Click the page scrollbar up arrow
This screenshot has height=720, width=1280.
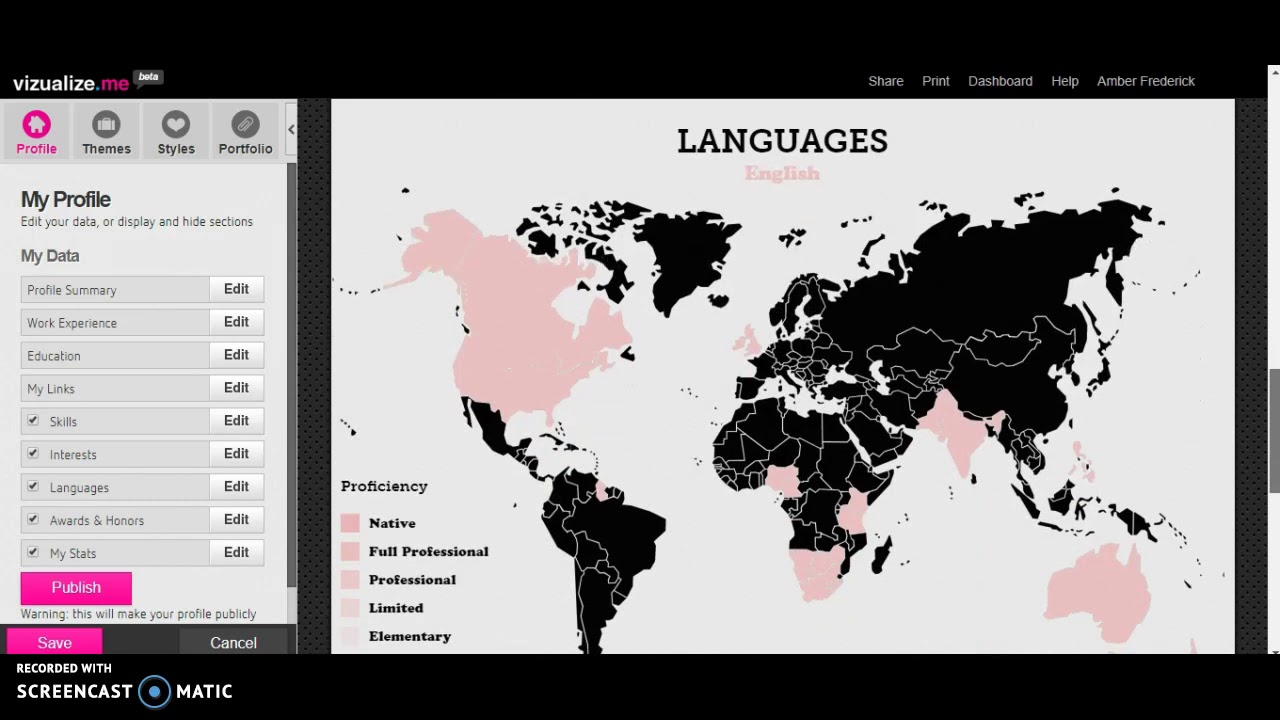(1274, 72)
